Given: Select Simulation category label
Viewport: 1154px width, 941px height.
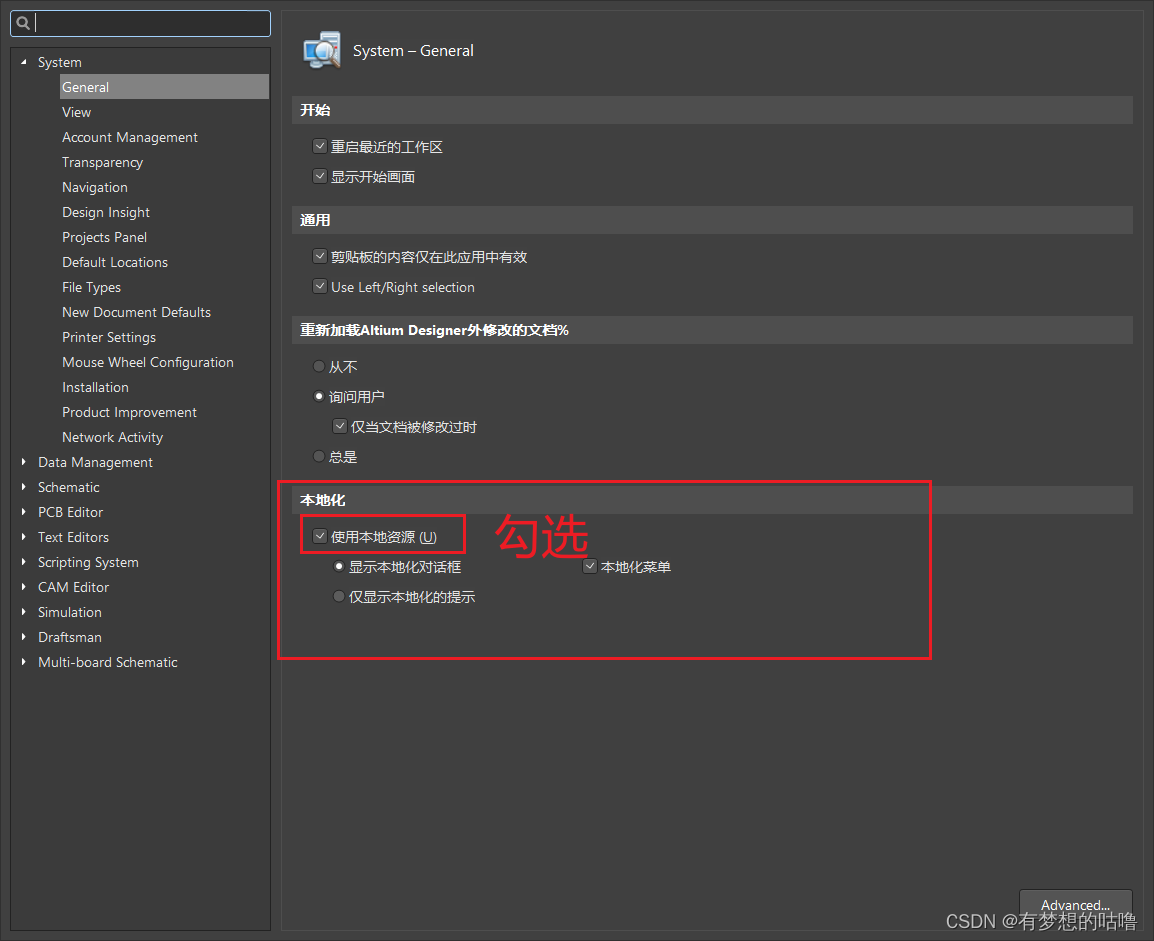Looking at the screenshot, I should [x=70, y=612].
